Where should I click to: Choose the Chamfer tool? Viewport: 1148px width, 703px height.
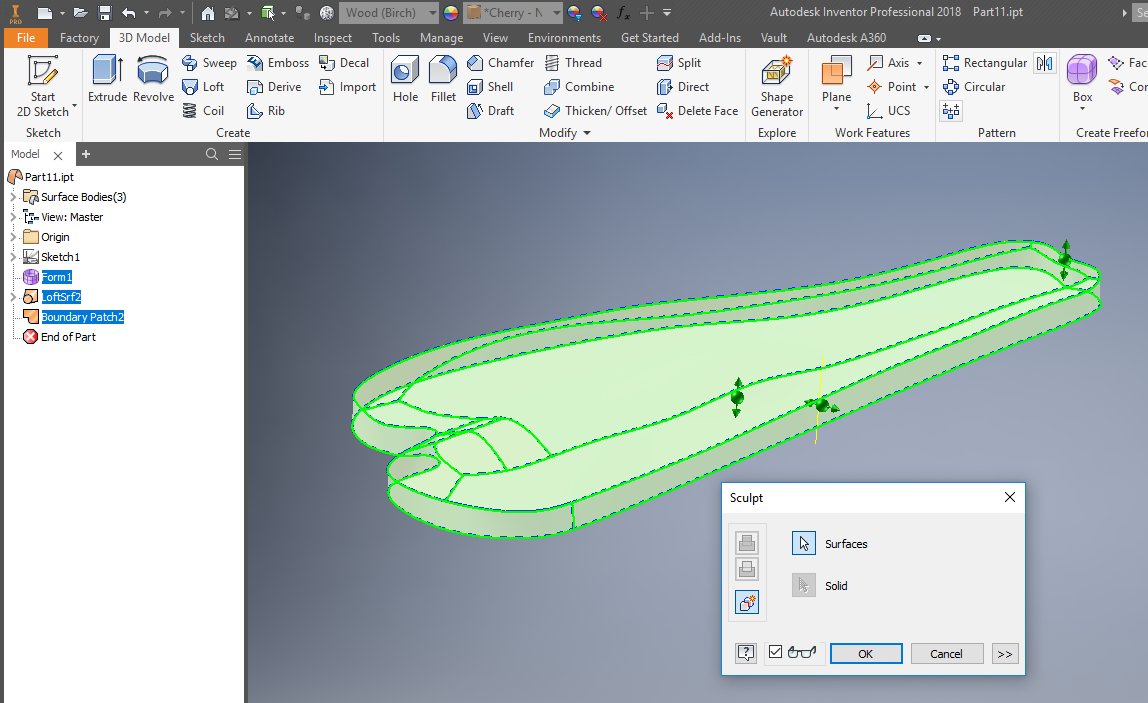click(x=501, y=63)
